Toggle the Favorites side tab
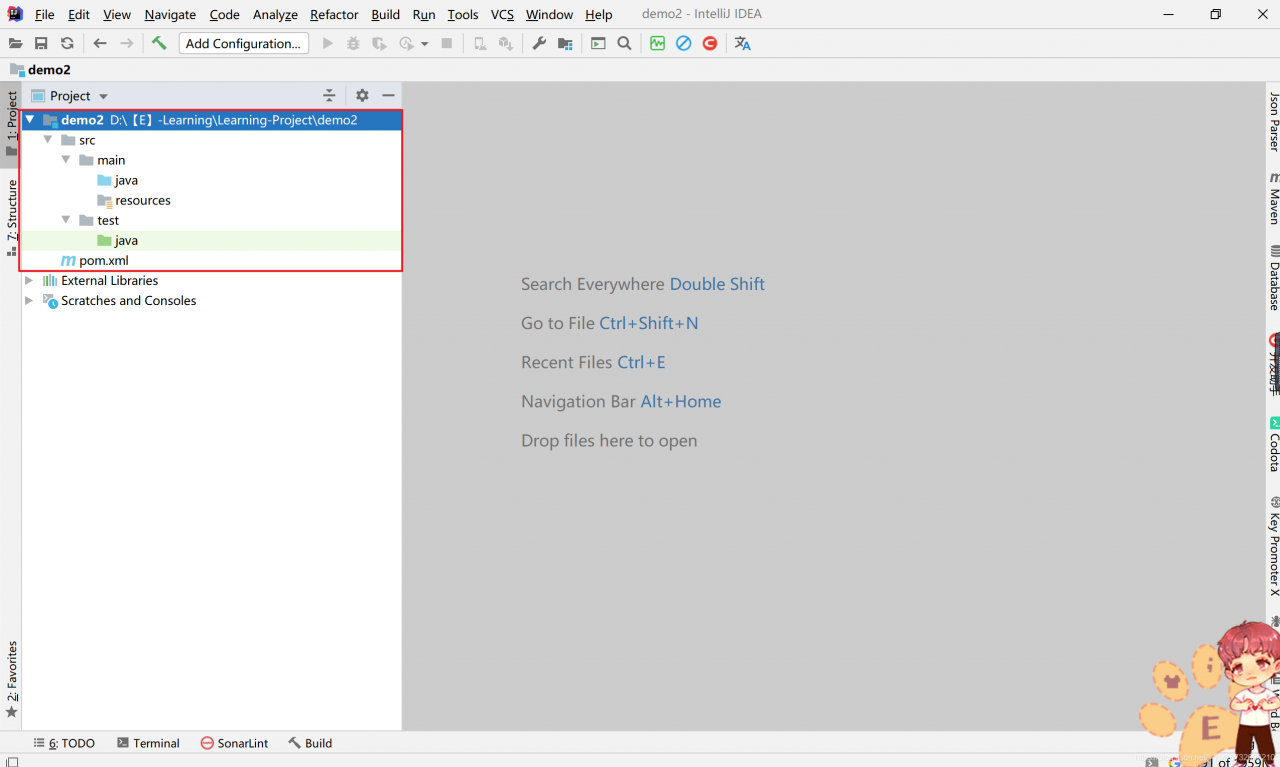Viewport: 1280px width, 767px height. [11, 680]
